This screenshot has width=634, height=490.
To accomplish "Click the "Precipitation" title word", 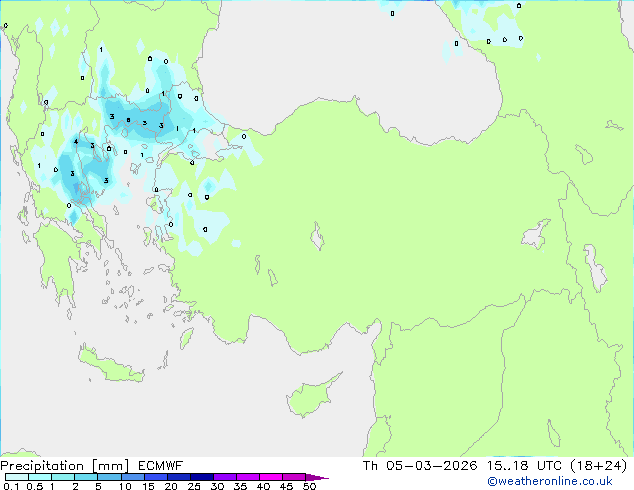I will click(42, 466).
